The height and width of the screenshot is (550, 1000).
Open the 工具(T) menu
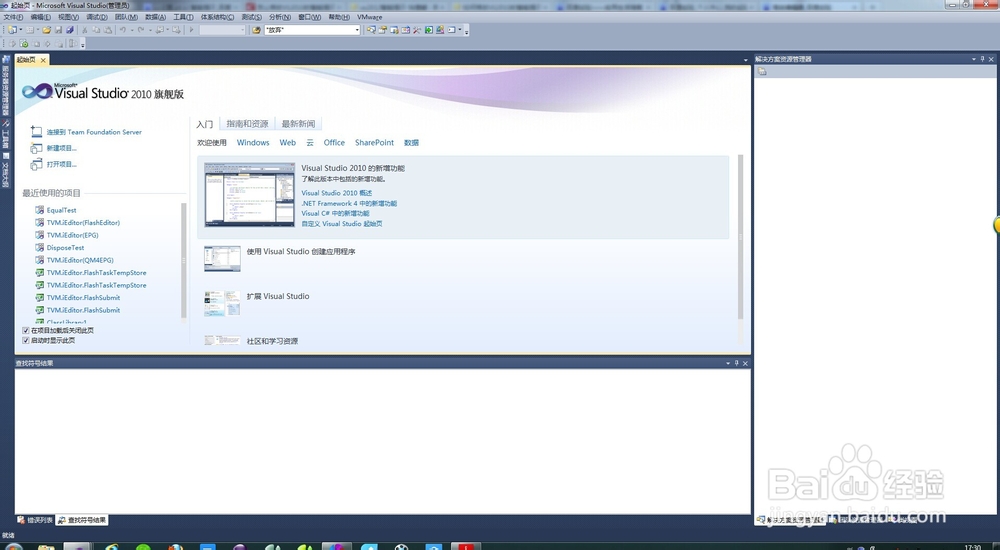183,17
